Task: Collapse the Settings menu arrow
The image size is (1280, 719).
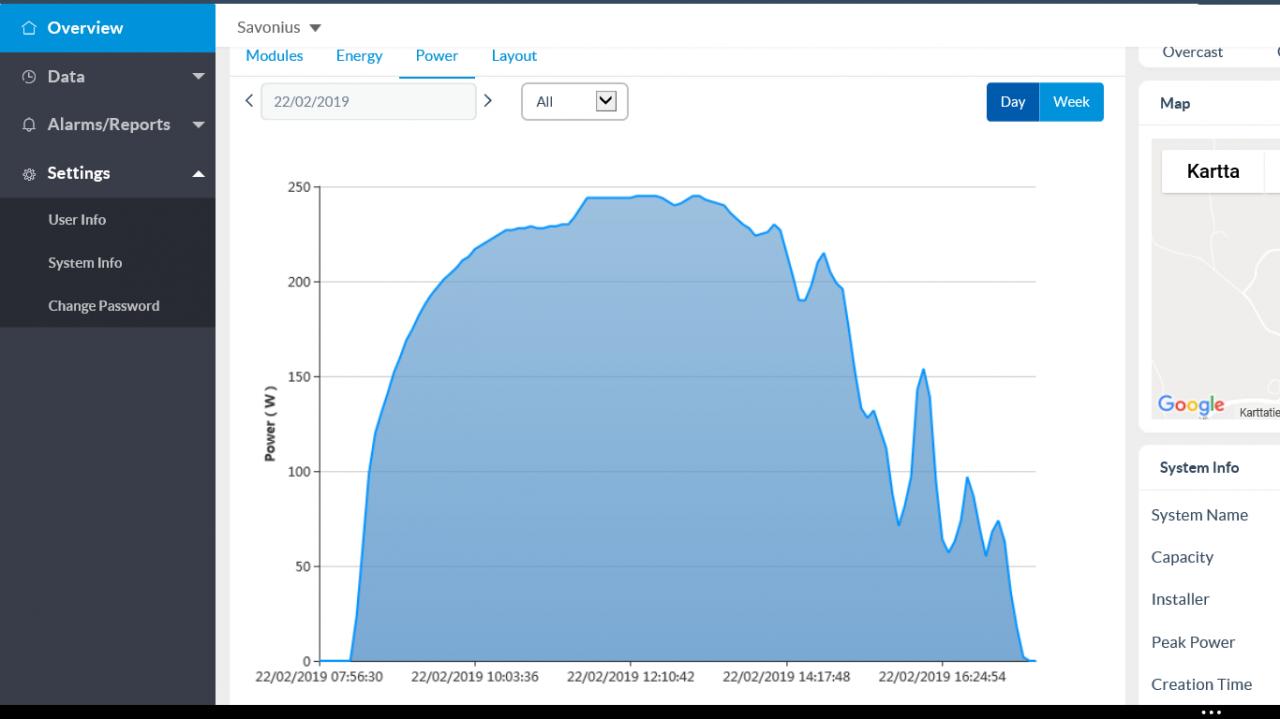Action: click(x=198, y=174)
